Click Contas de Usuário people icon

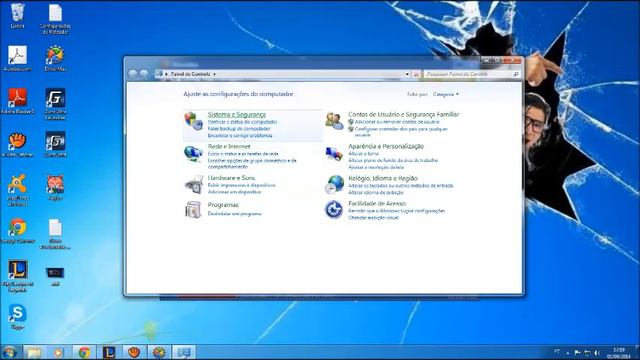tap(334, 121)
